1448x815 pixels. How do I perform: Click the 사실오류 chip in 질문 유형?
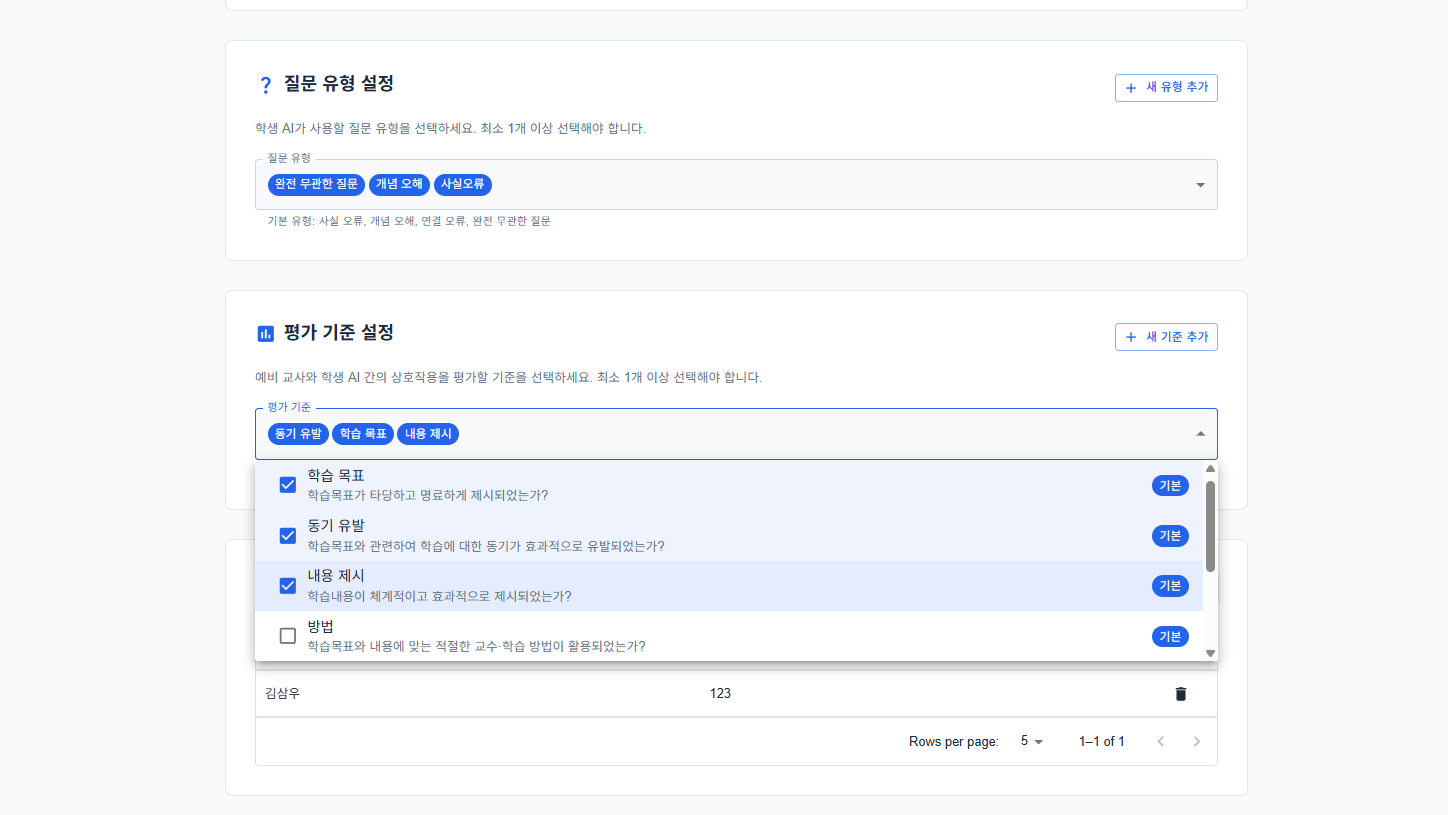pyautogui.click(x=463, y=184)
